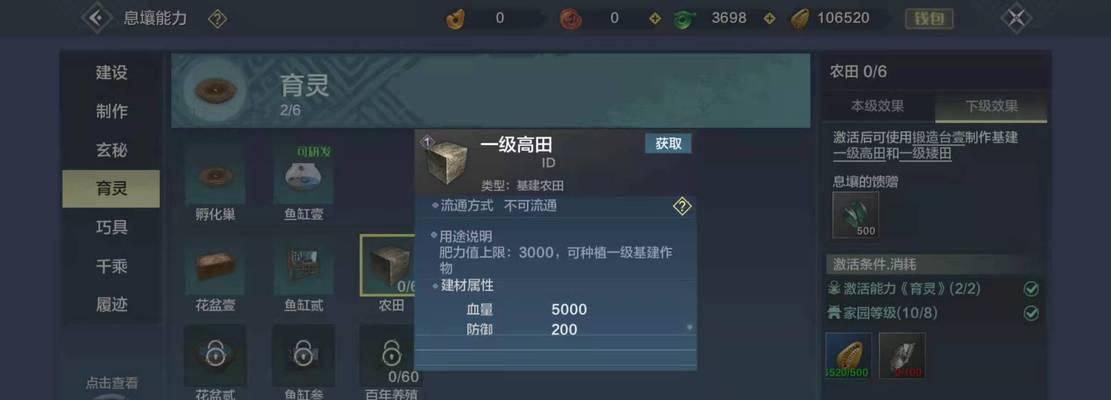Click the checkmark for 家园等级 condition
This screenshot has width=1111, height=400.
tap(1032, 312)
